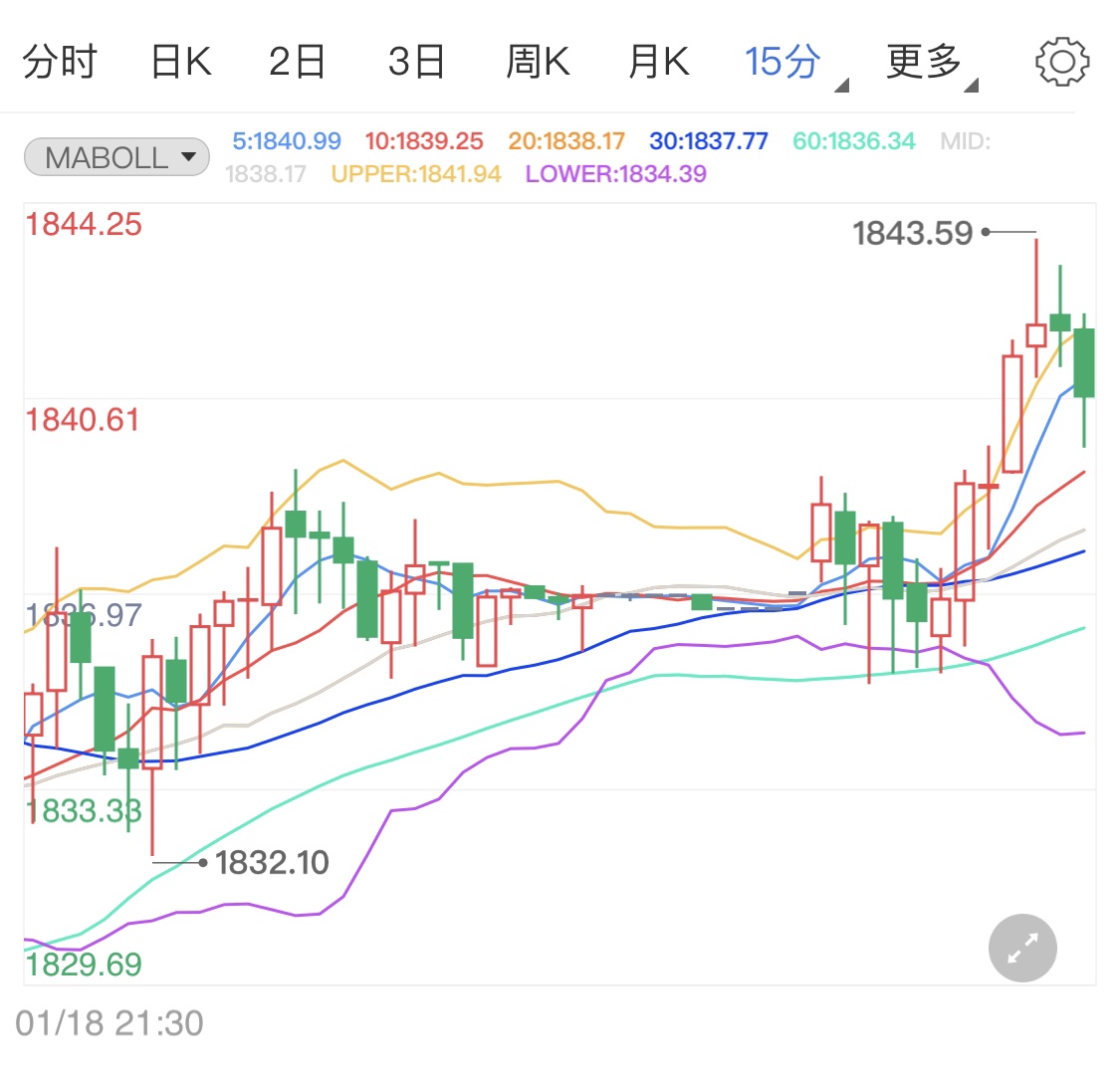Click the high price marker 1843.59
Screen dimensions: 1120x1070
pyautogui.click(x=912, y=233)
